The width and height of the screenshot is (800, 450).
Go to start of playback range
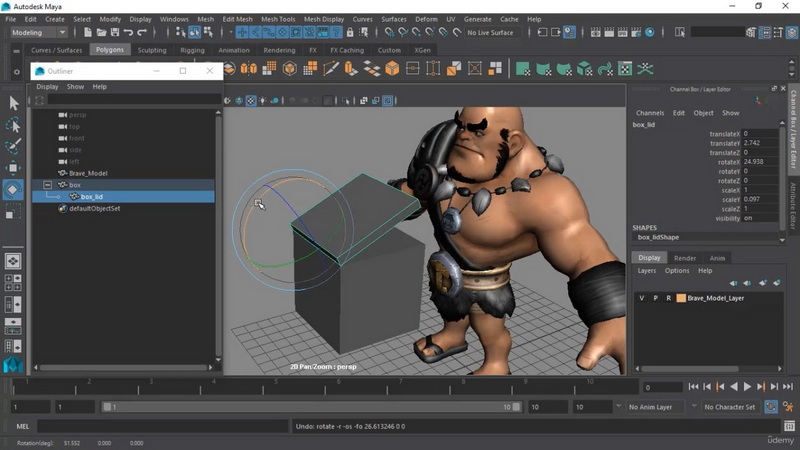[693, 387]
